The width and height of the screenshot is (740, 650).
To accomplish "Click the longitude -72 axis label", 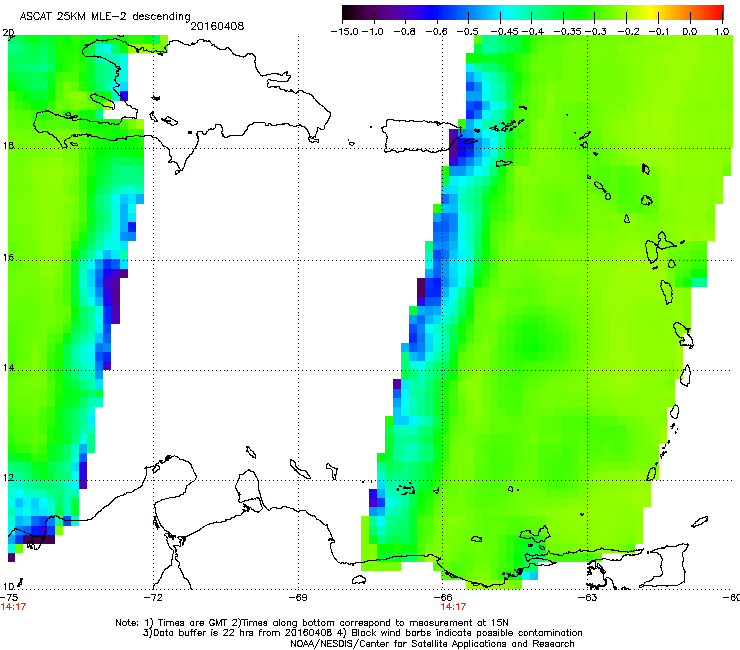I will click(x=153, y=598).
